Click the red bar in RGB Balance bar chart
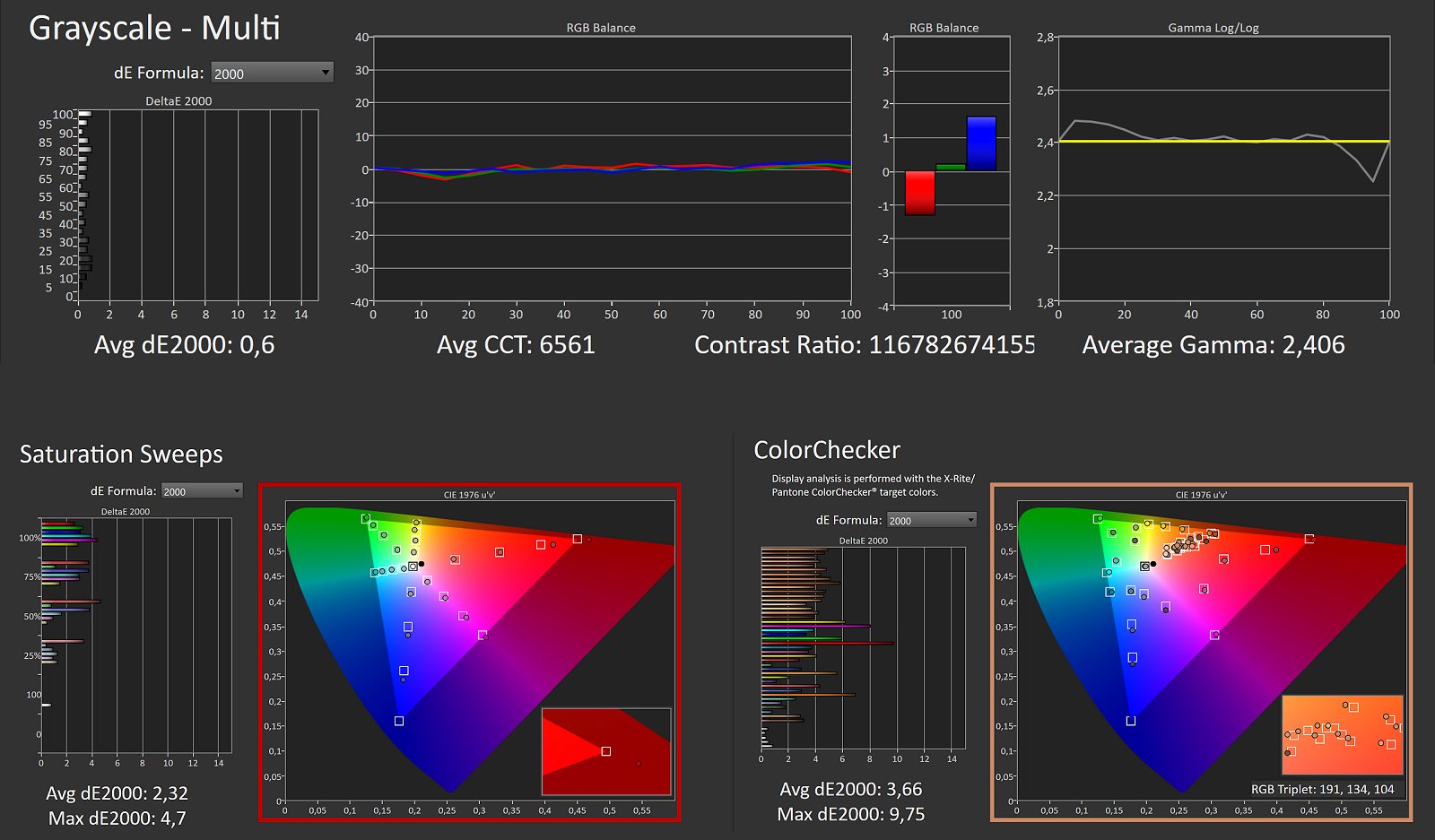1435x840 pixels. click(x=919, y=193)
